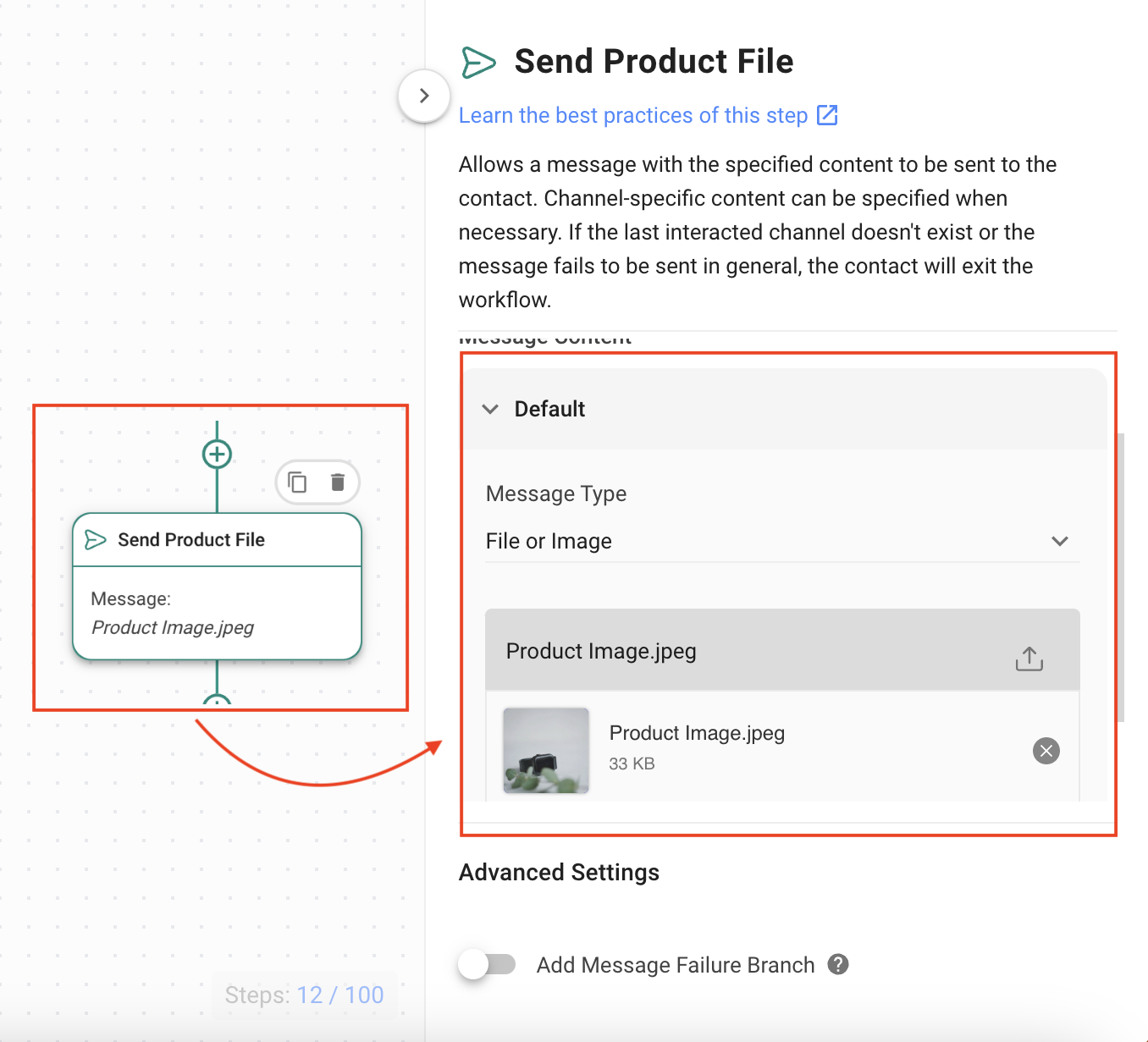The image size is (1148, 1042).
Task: Click the Steps 12/100 counter
Action: [x=304, y=995]
